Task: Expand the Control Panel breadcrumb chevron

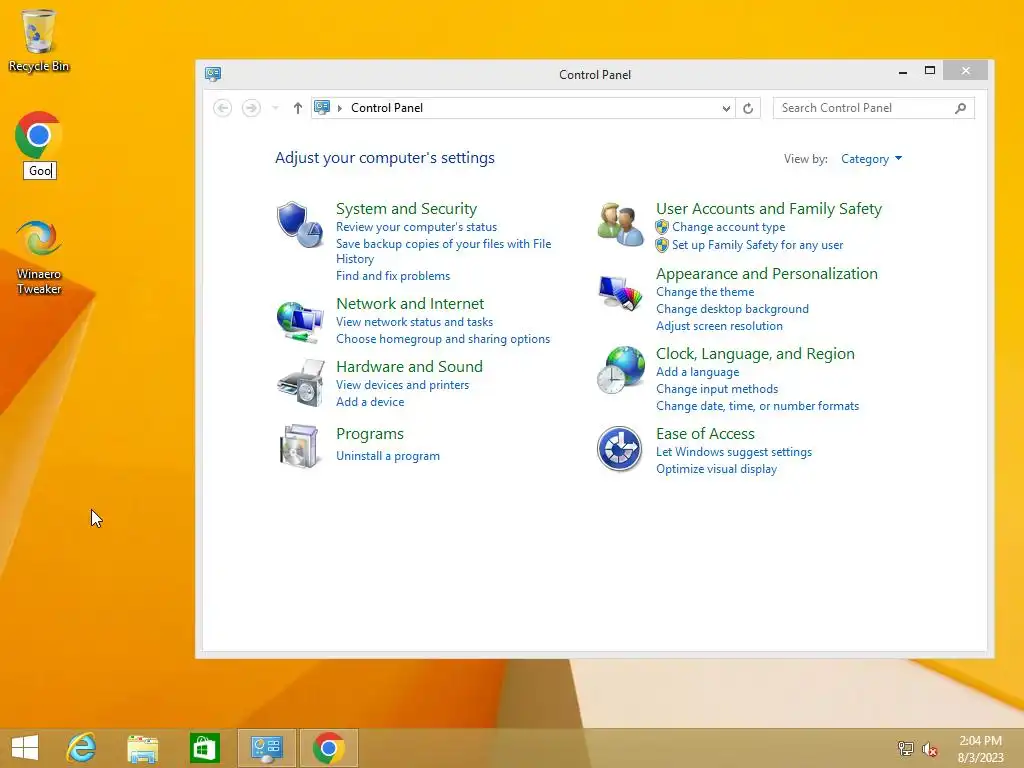Action: (x=340, y=108)
